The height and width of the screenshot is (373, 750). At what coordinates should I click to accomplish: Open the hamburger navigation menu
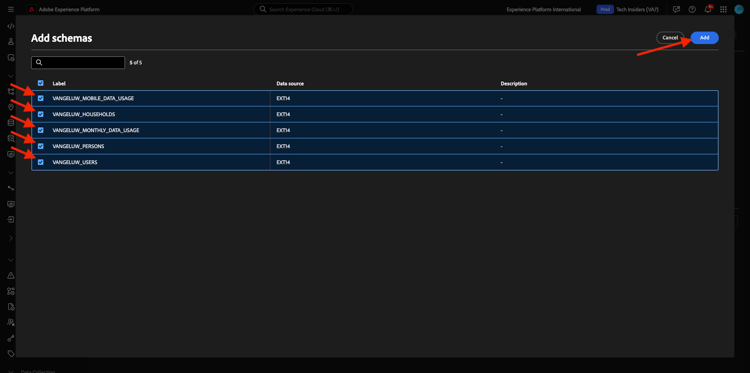11,9
